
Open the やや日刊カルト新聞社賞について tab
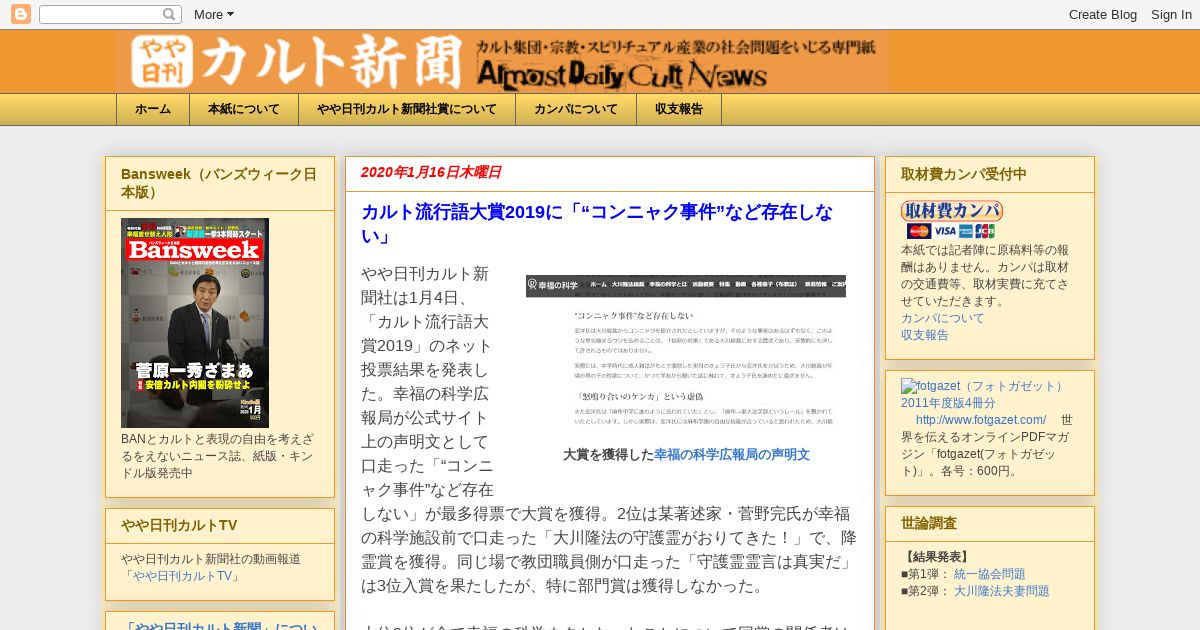407,109
